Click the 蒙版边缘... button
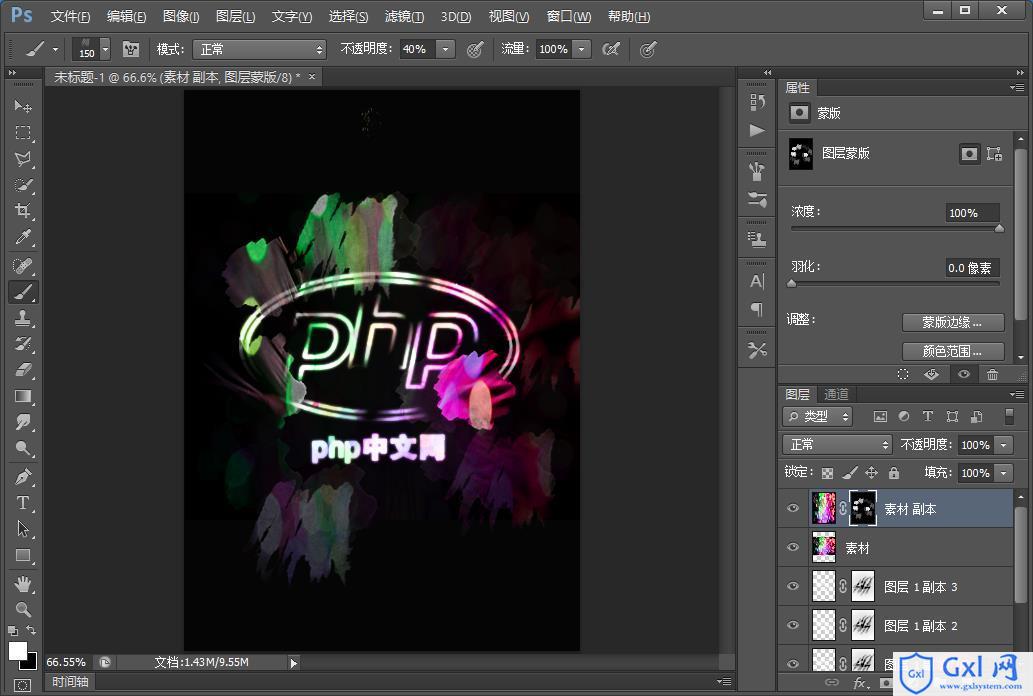Viewport: 1033px width, 696px height. pyautogui.click(x=953, y=322)
